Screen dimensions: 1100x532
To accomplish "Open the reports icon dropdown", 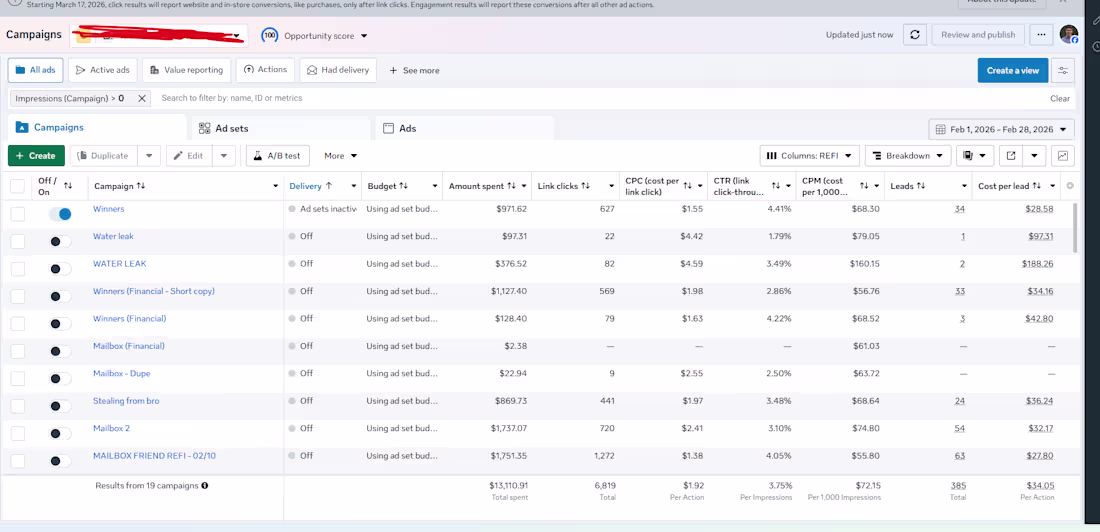I will coord(975,156).
